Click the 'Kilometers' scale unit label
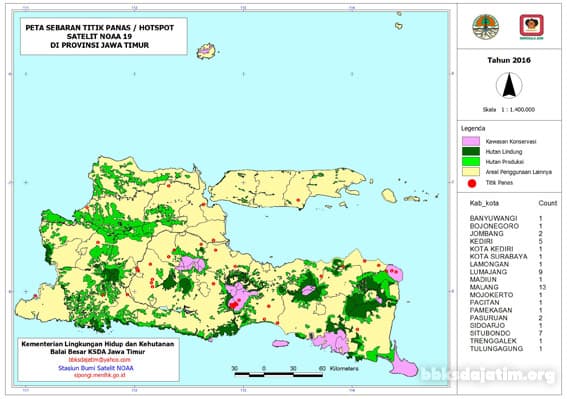The height and width of the screenshot is (399, 567). (x=344, y=368)
